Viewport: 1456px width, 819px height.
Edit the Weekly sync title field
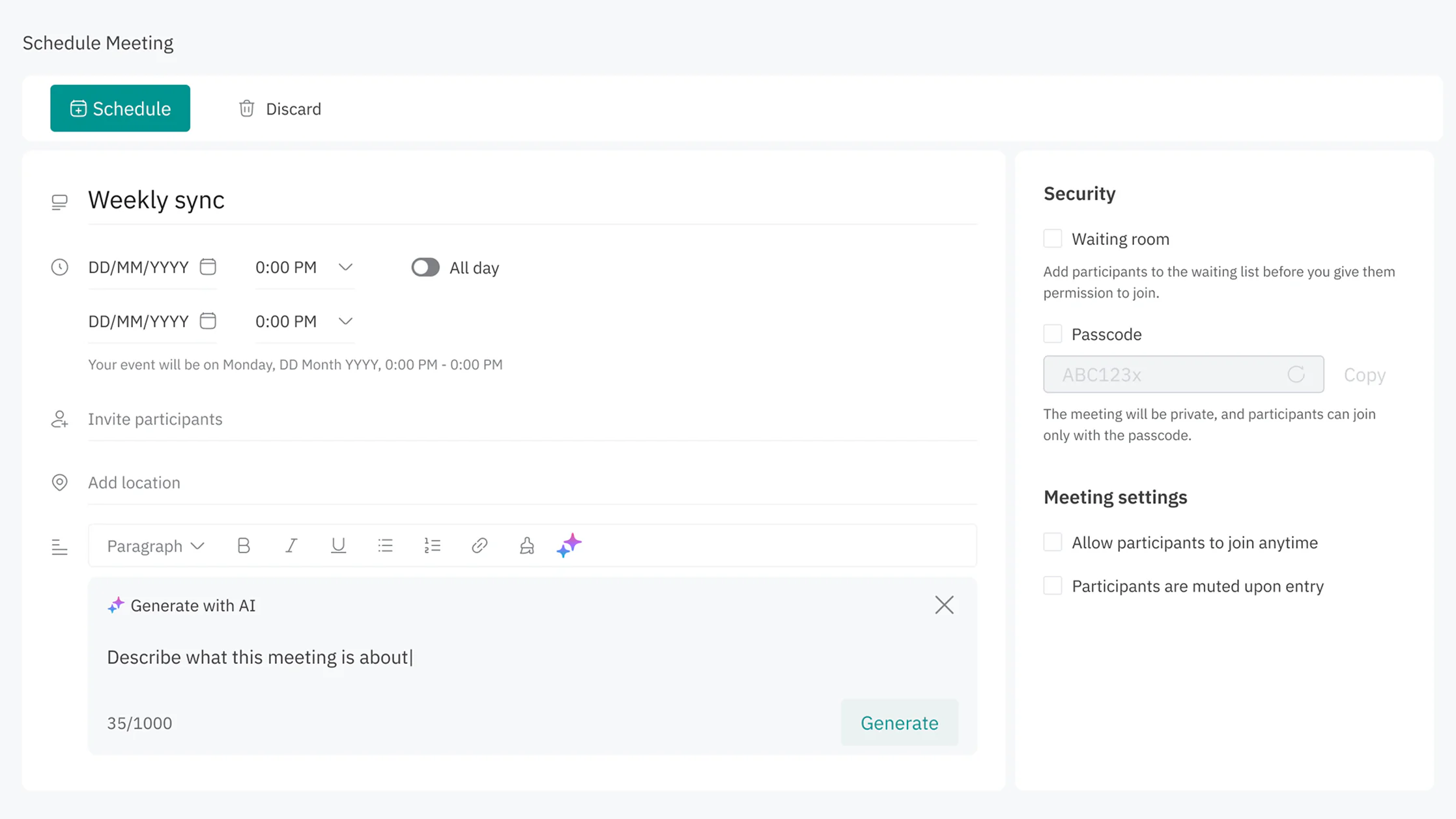532,200
